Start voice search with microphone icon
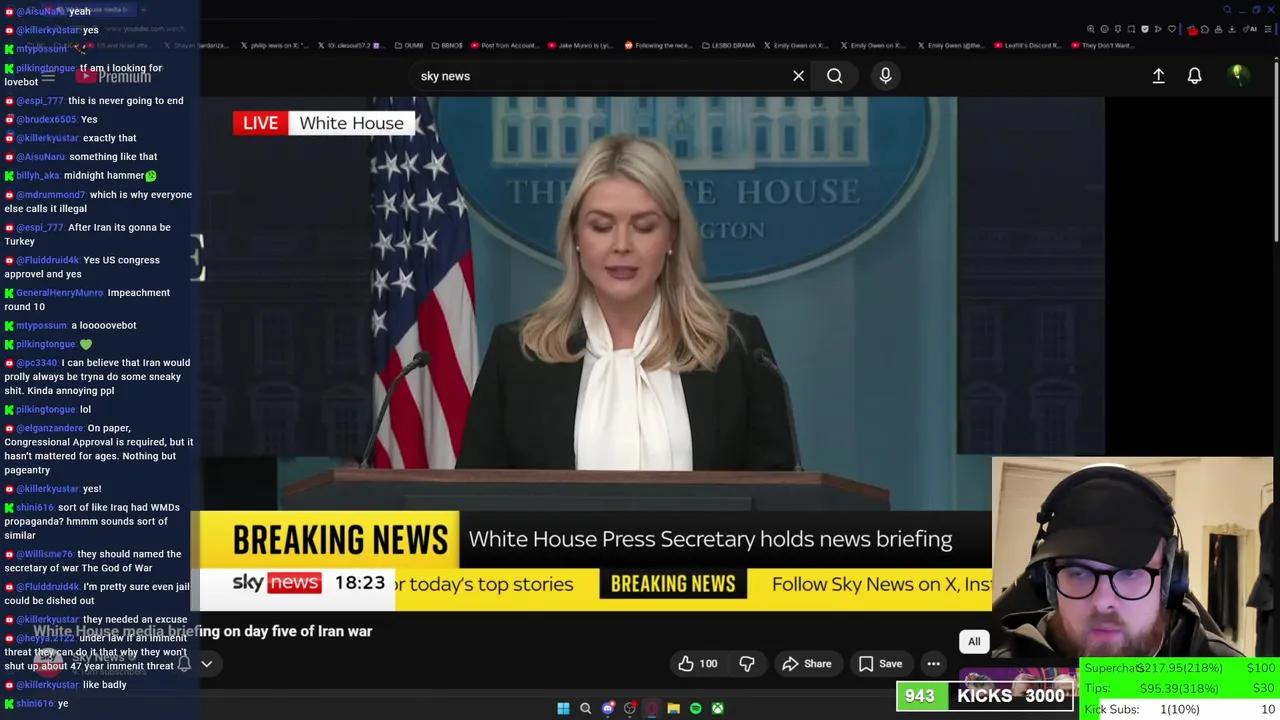 [885, 76]
